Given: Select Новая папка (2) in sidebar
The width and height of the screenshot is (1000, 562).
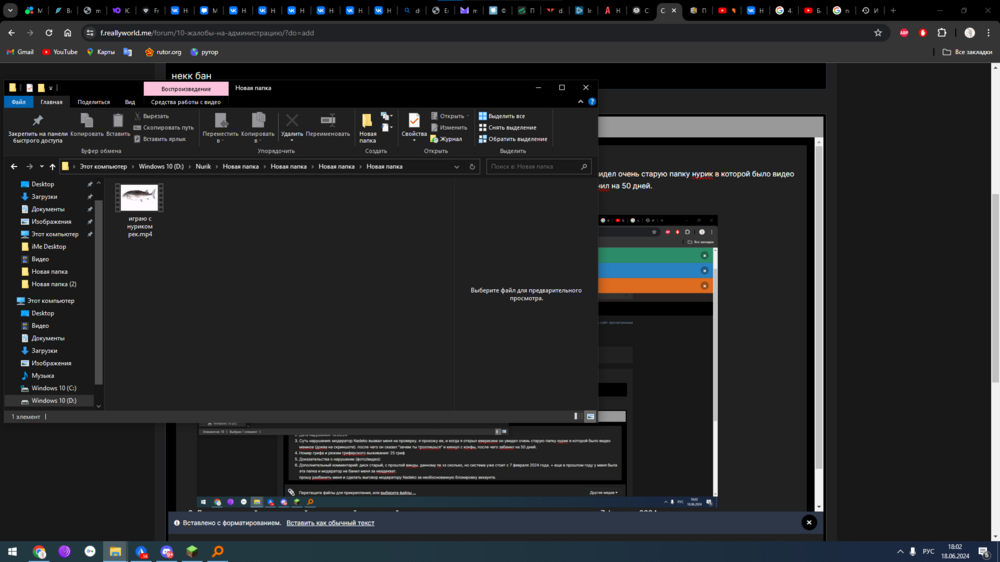Looking at the screenshot, I should 54,284.
